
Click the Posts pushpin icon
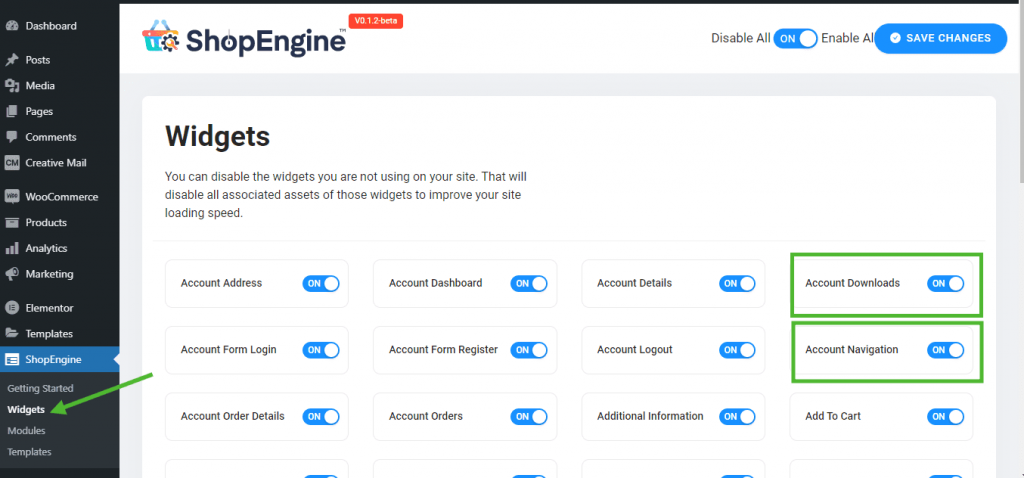(12, 60)
